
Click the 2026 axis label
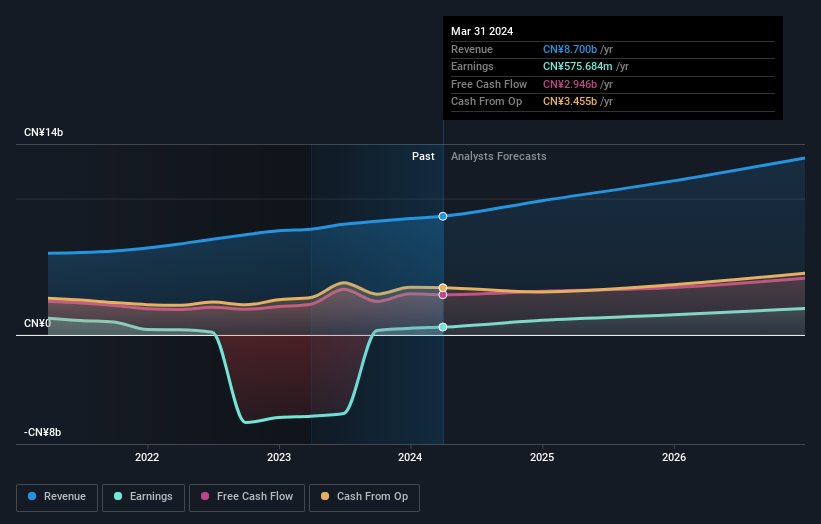(674, 458)
